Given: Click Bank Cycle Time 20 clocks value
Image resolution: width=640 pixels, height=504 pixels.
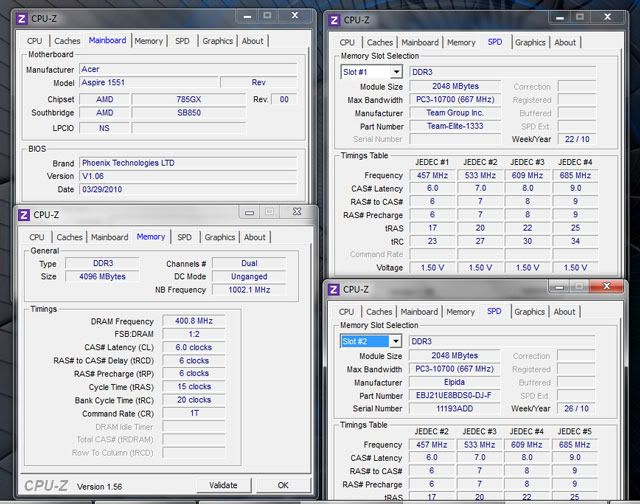Looking at the screenshot, I should click(x=194, y=400).
